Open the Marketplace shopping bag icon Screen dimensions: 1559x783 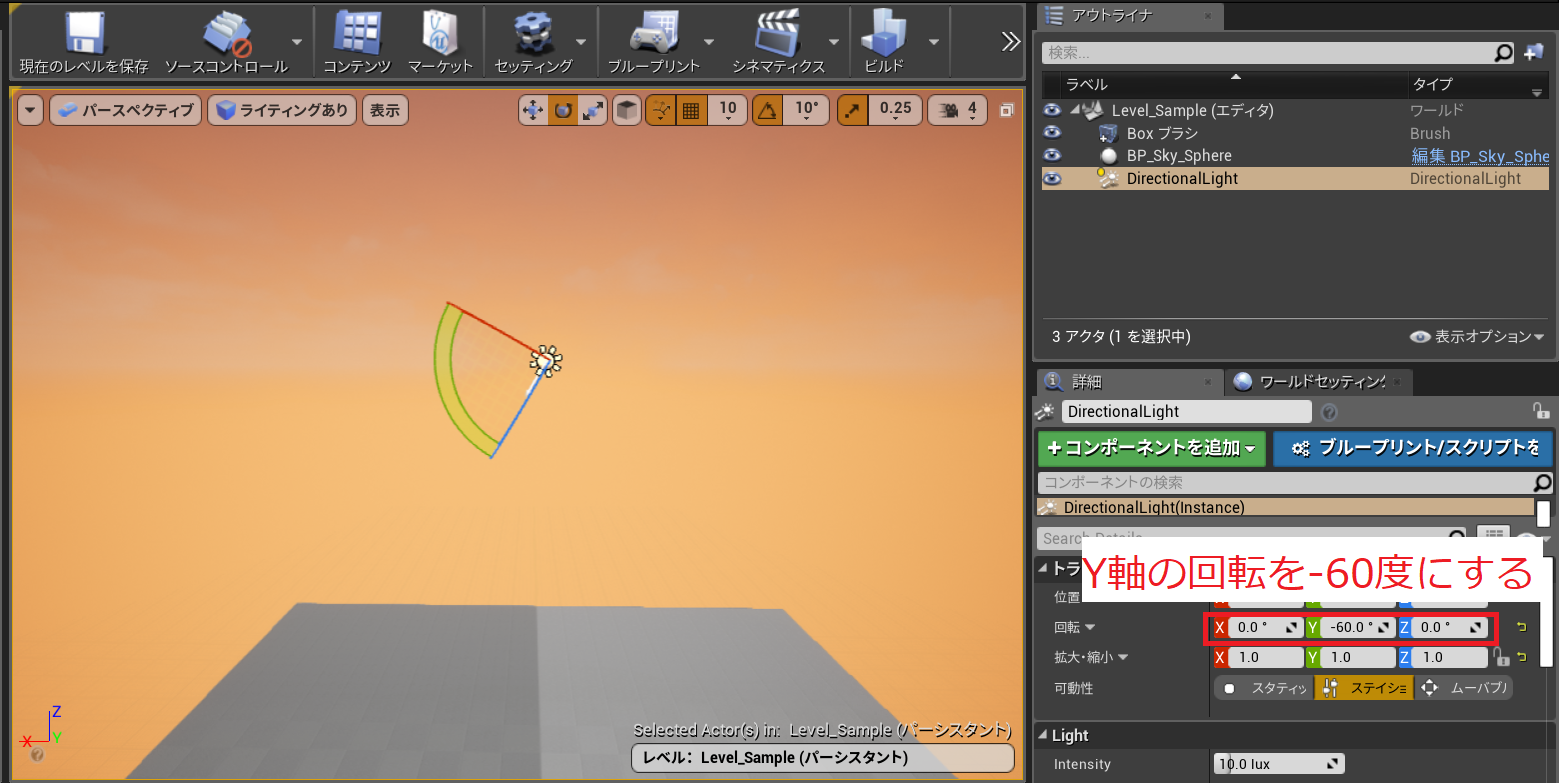pyautogui.click(x=440, y=34)
